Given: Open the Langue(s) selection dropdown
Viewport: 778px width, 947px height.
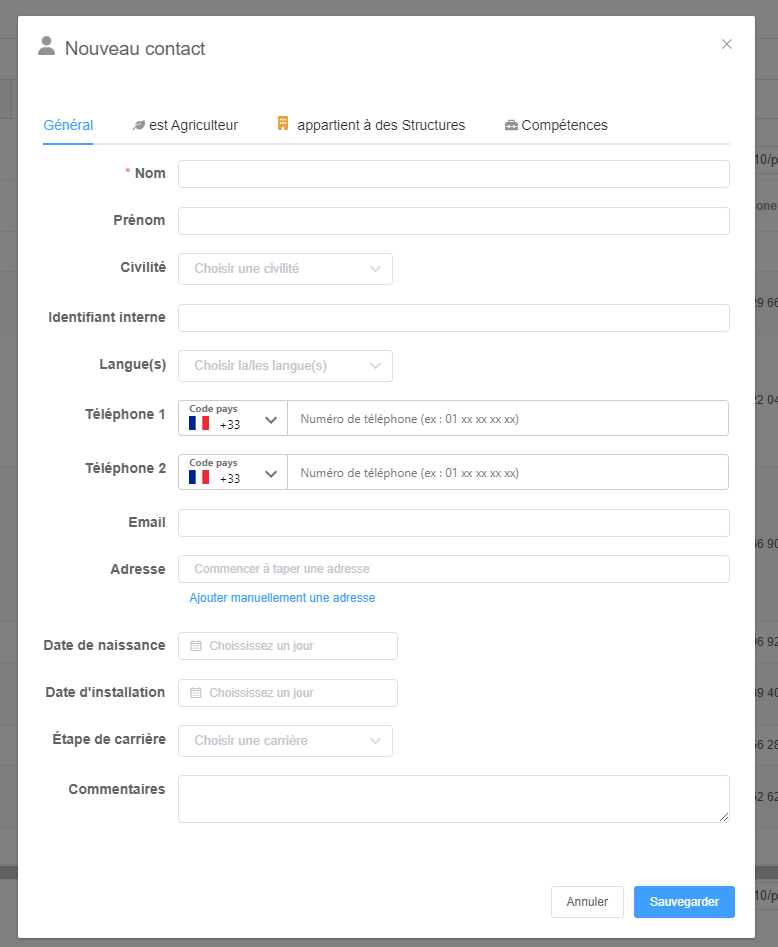Looking at the screenshot, I should point(285,366).
